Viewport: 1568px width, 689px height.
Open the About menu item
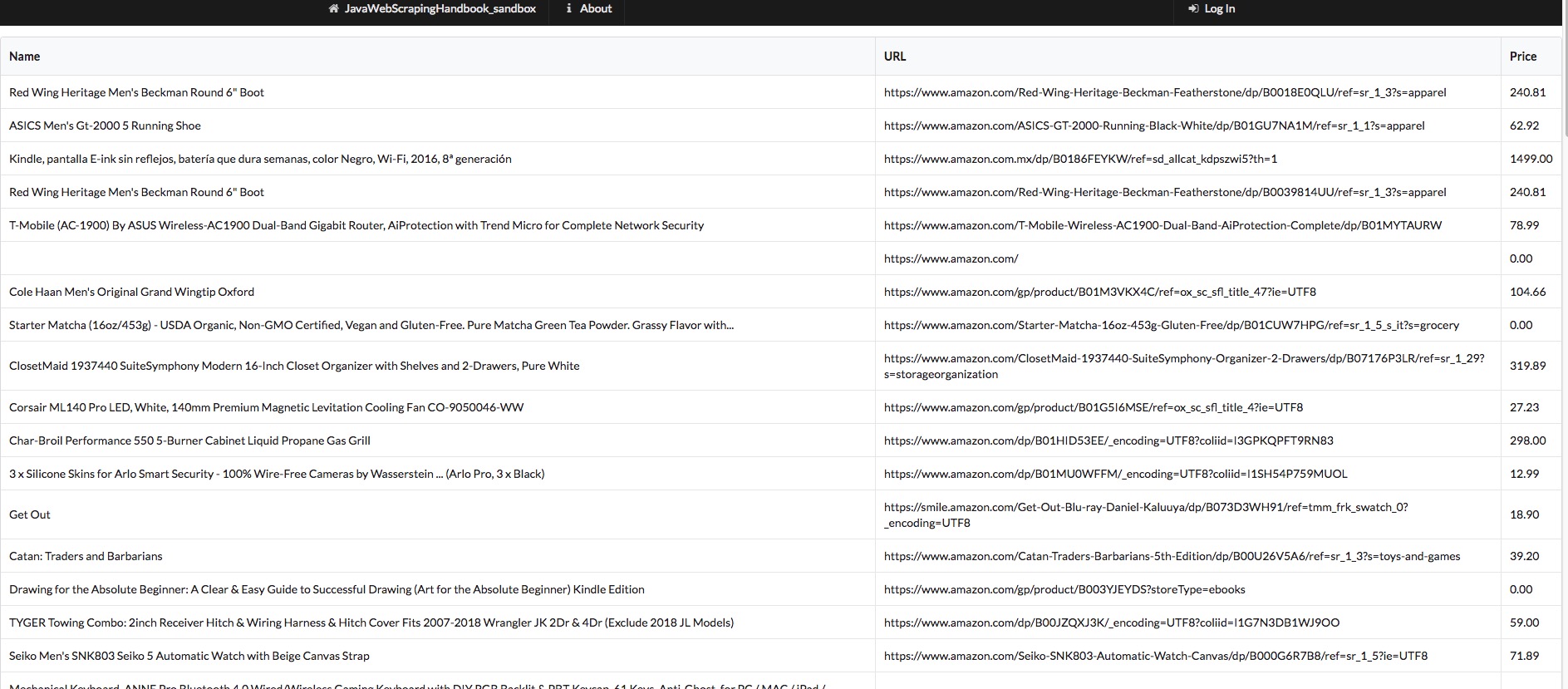pyautogui.click(x=595, y=9)
